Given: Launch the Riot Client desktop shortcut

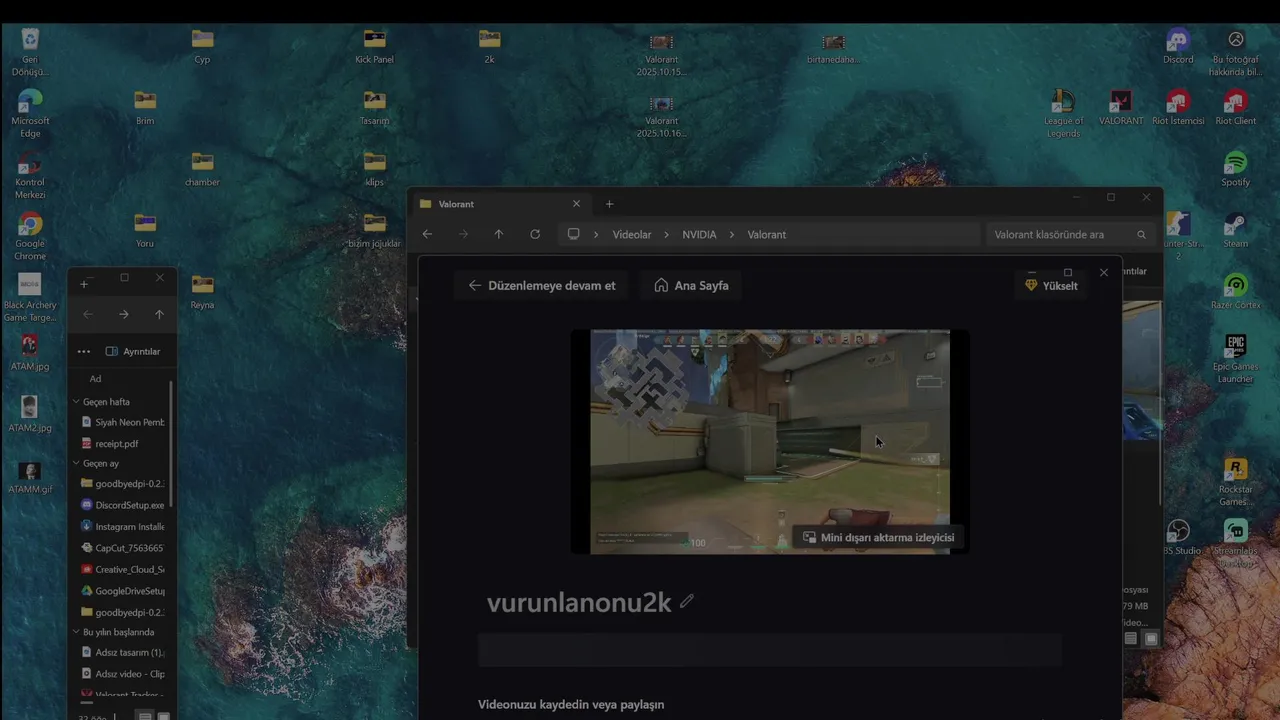Looking at the screenshot, I should pos(1236,107).
